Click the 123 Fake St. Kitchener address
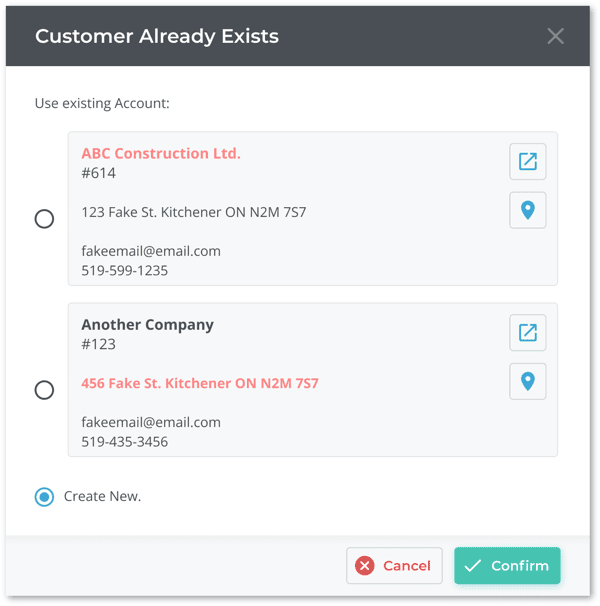Image resolution: width=600 pixels, height=606 pixels. 193,212
